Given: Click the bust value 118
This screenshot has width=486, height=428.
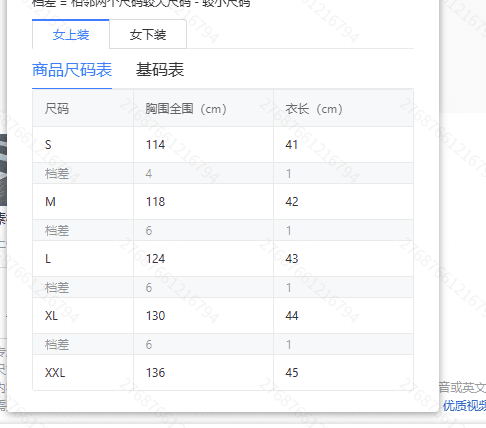Looking at the screenshot, I should pyautogui.click(x=156, y=202).
